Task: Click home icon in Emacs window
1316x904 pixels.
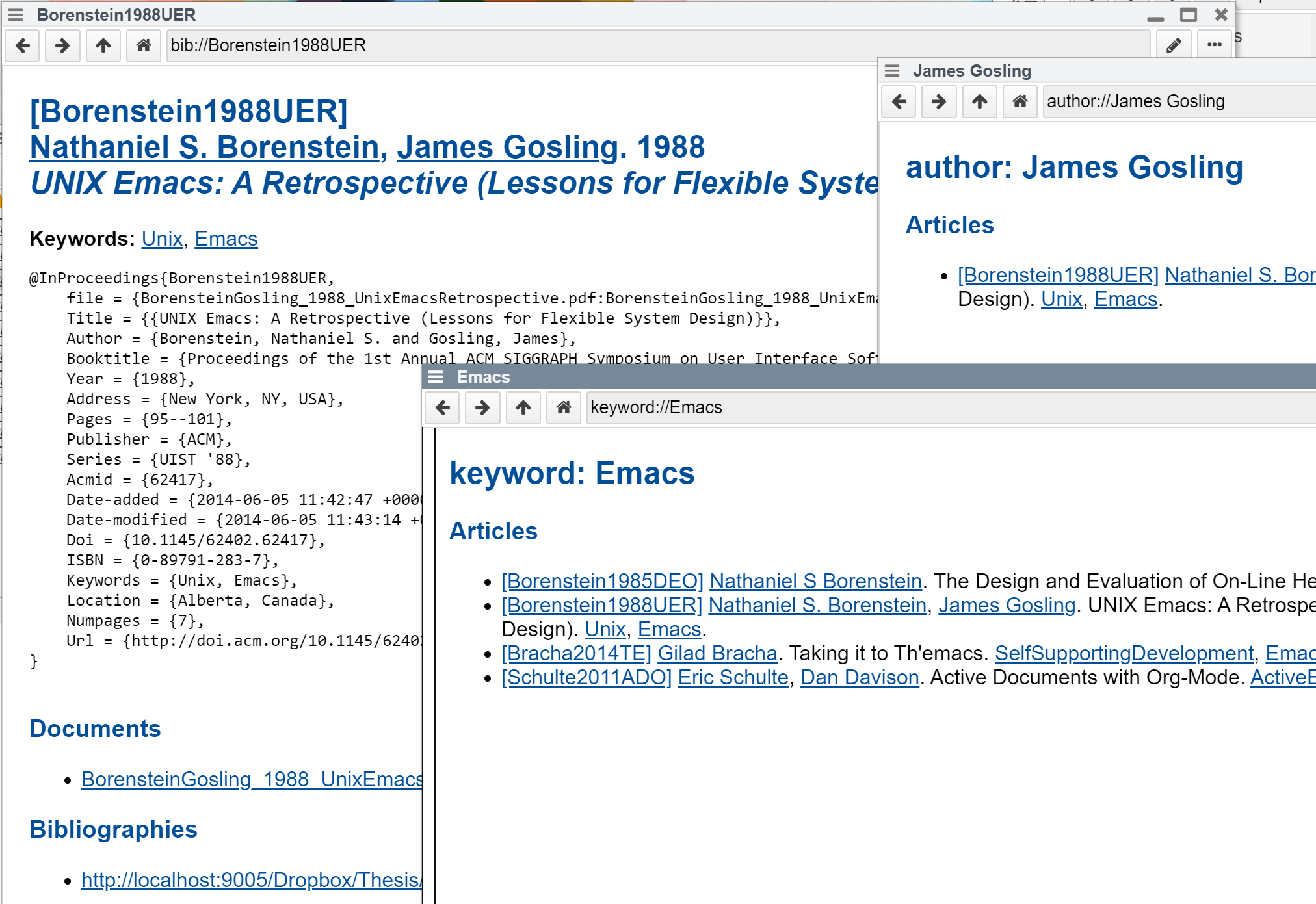Action: tap(563, 407)
